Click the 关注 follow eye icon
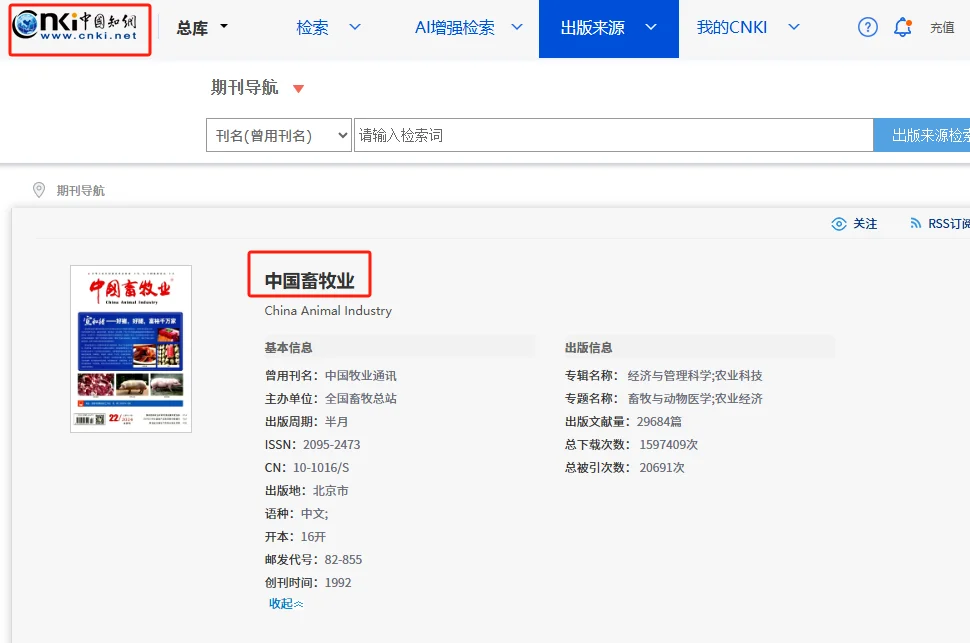The width and height of the screenshot is (970, 643). (840, 224)
